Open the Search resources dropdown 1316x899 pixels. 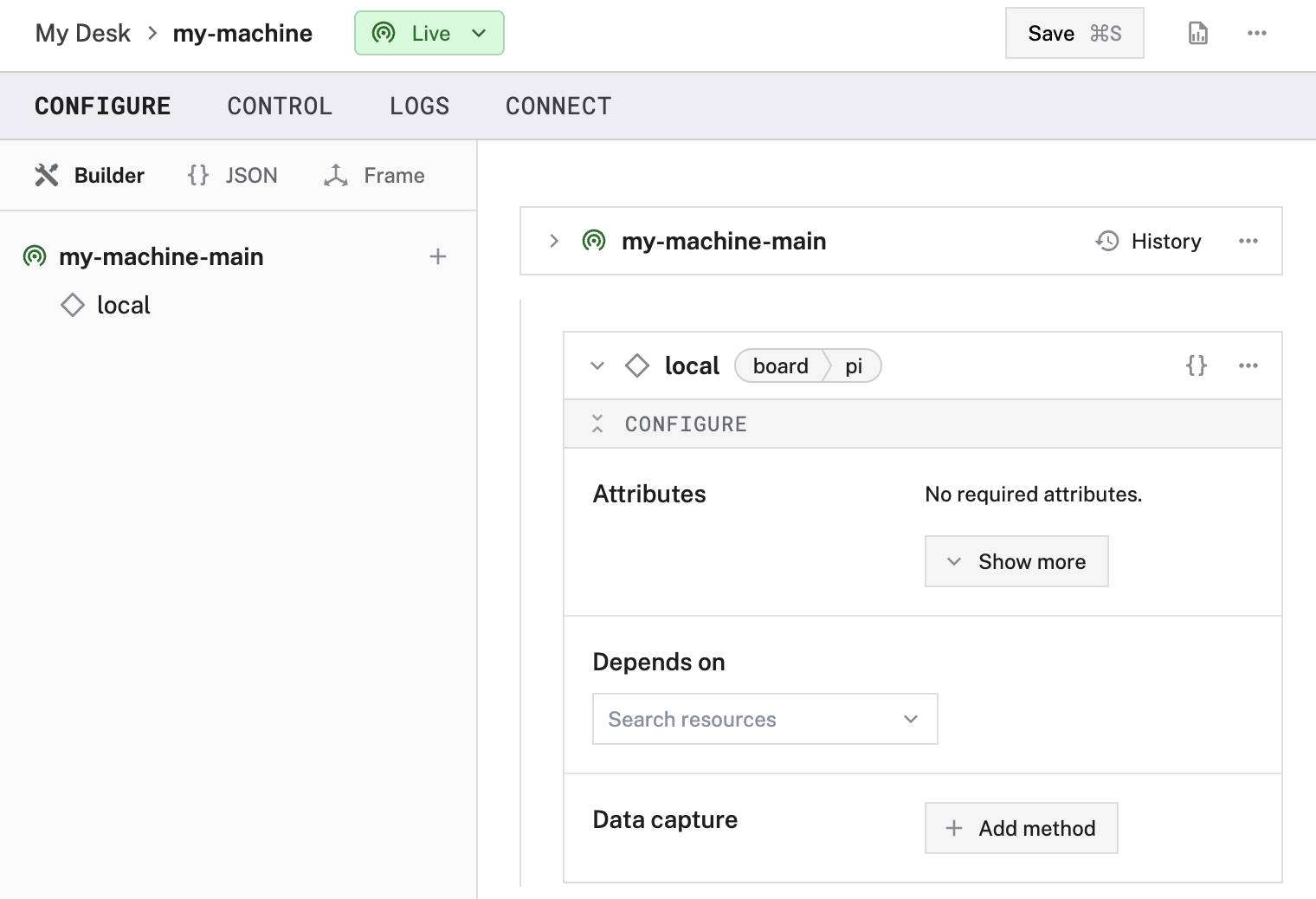[765, 719]
